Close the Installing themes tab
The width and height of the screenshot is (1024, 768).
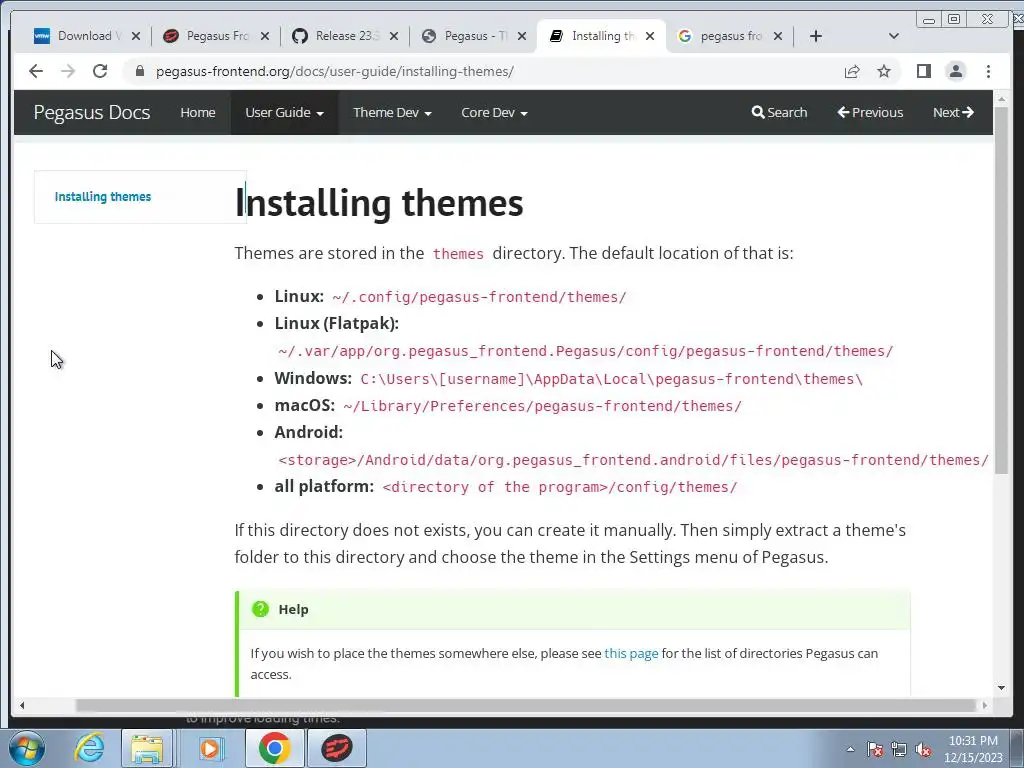(x=650, y=36)
